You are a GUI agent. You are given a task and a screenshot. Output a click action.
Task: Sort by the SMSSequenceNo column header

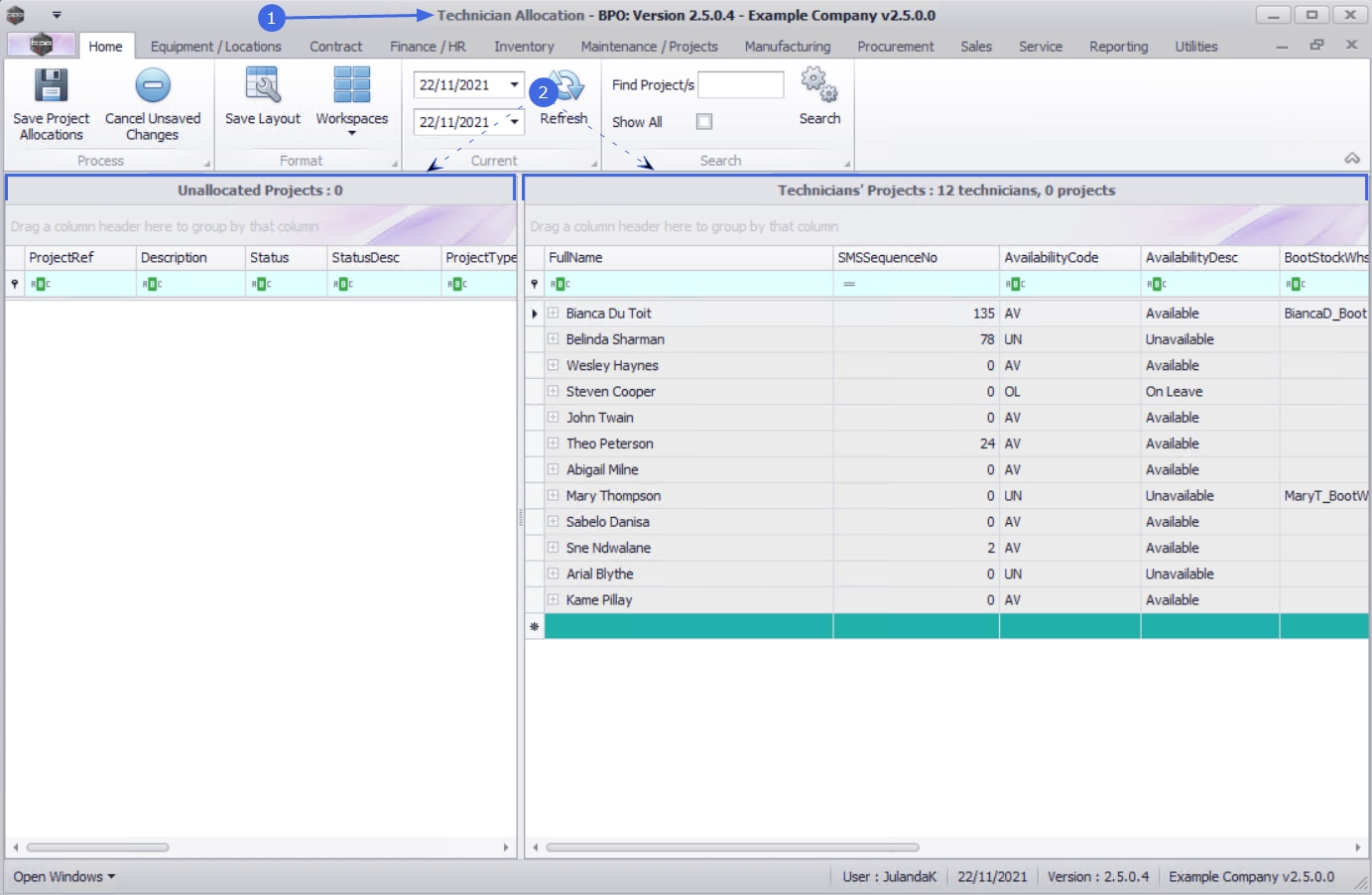pos(917,258)
